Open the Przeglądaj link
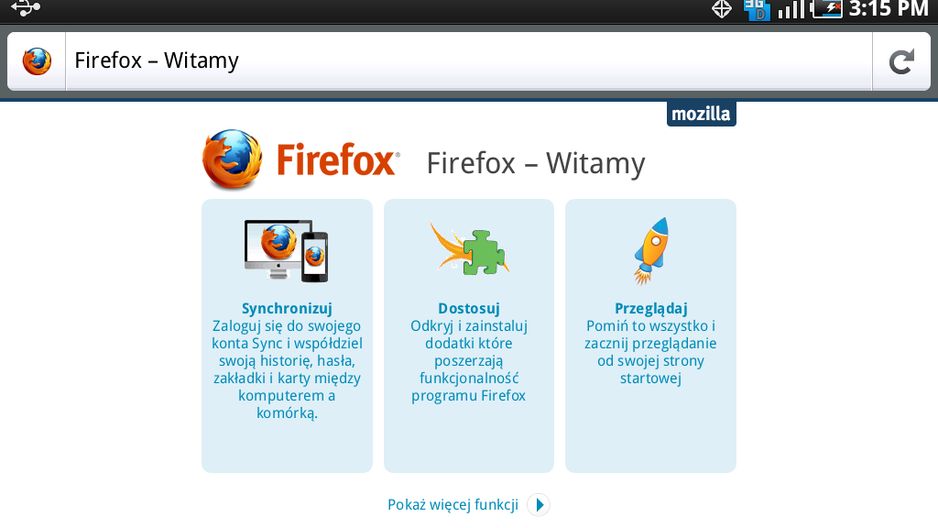Screen dimensions: 938x528 pyautogui.click(x=651, y=309)
